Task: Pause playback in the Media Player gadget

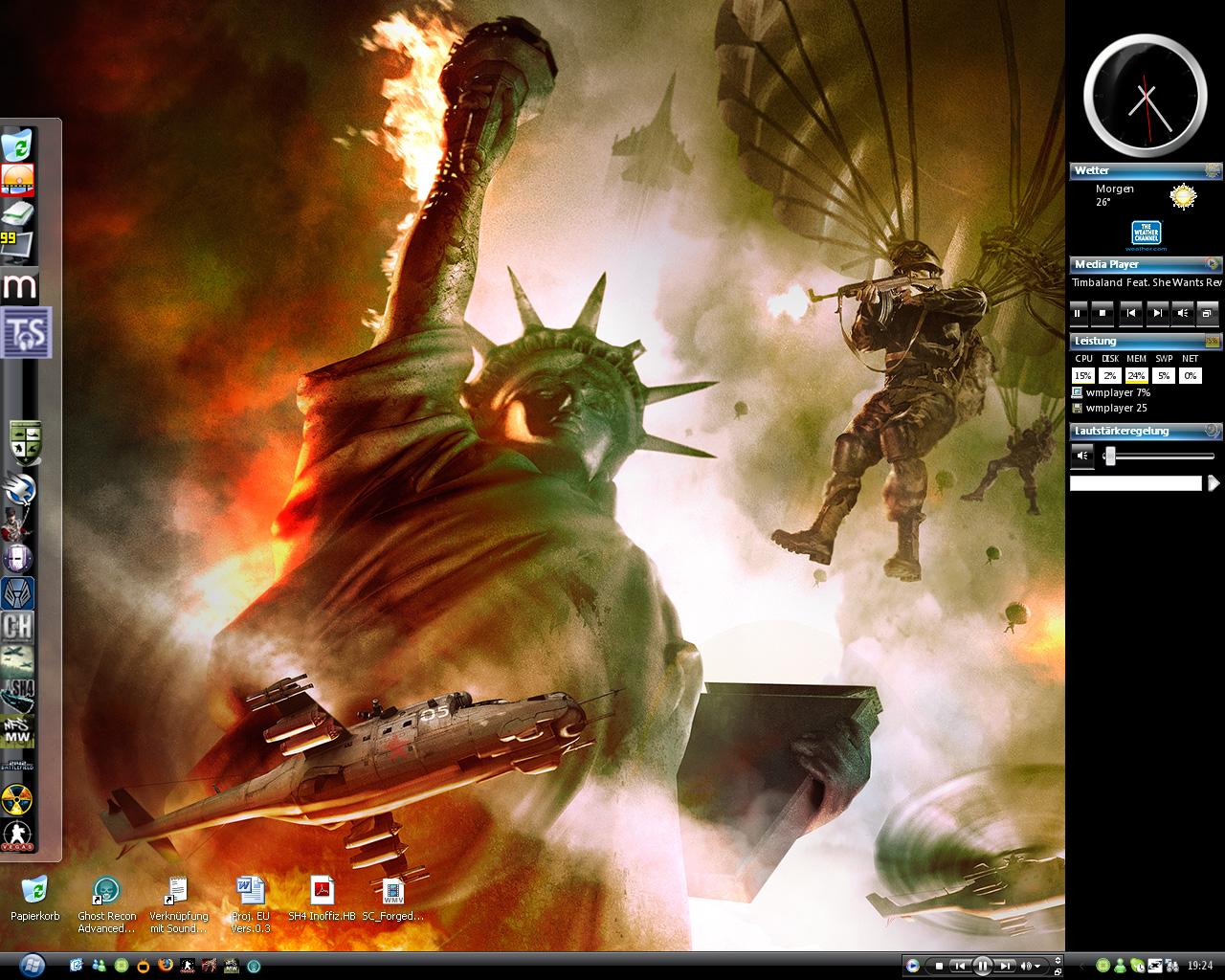Action: coord(1078,312)
